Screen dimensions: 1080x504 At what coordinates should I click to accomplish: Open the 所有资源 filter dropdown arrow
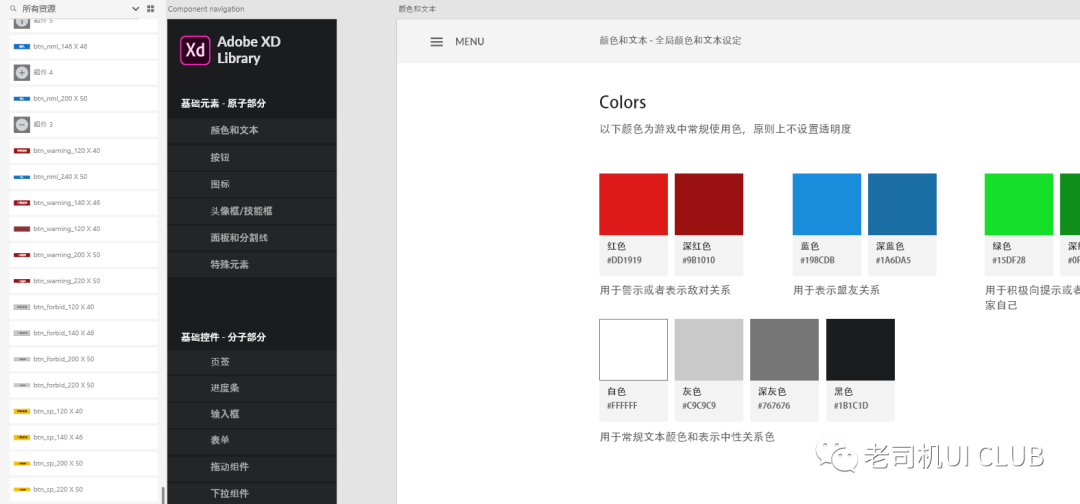(135, 9)
